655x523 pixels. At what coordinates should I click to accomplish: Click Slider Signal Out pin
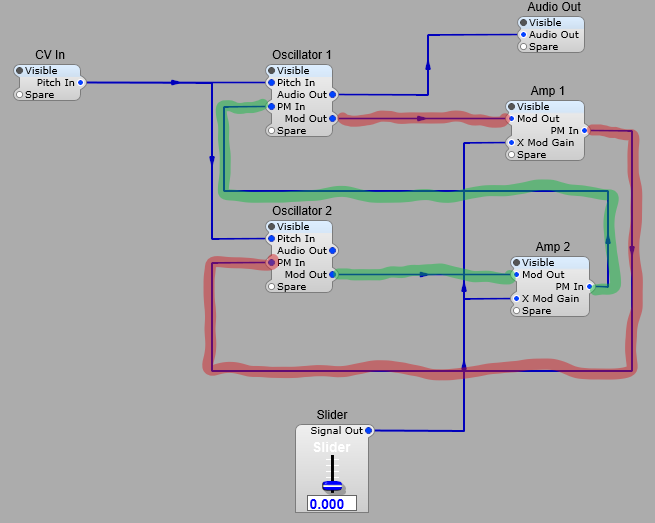pos(368,431)
